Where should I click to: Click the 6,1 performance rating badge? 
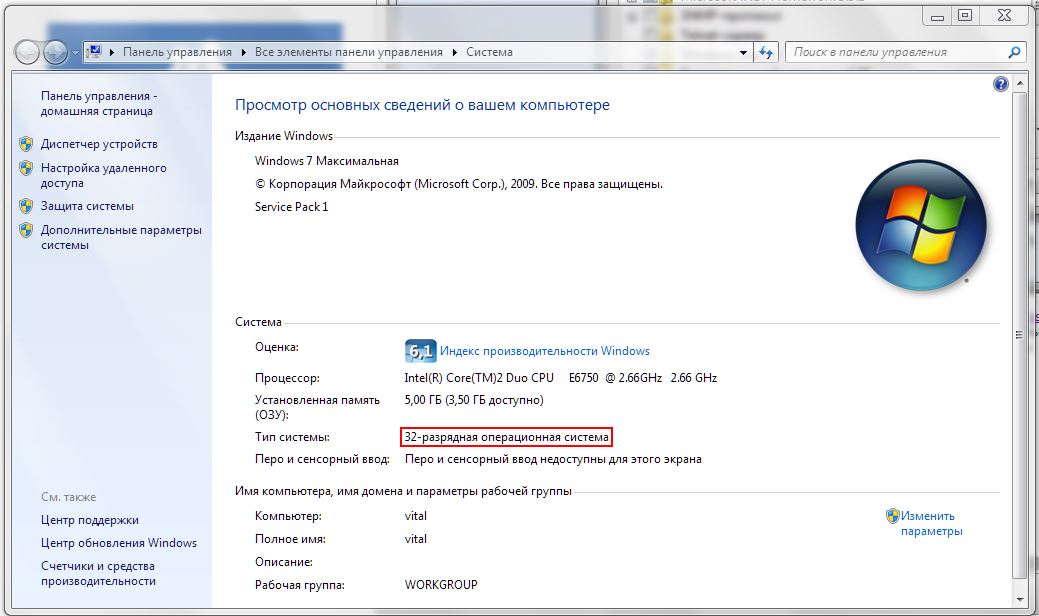(420, 351)
